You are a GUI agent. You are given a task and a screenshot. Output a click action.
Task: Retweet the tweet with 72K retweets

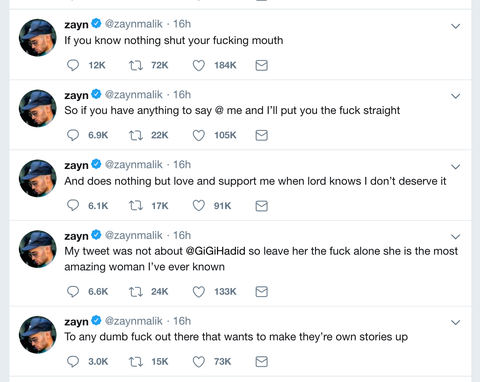pyautogui.click(x=136, y=65)
